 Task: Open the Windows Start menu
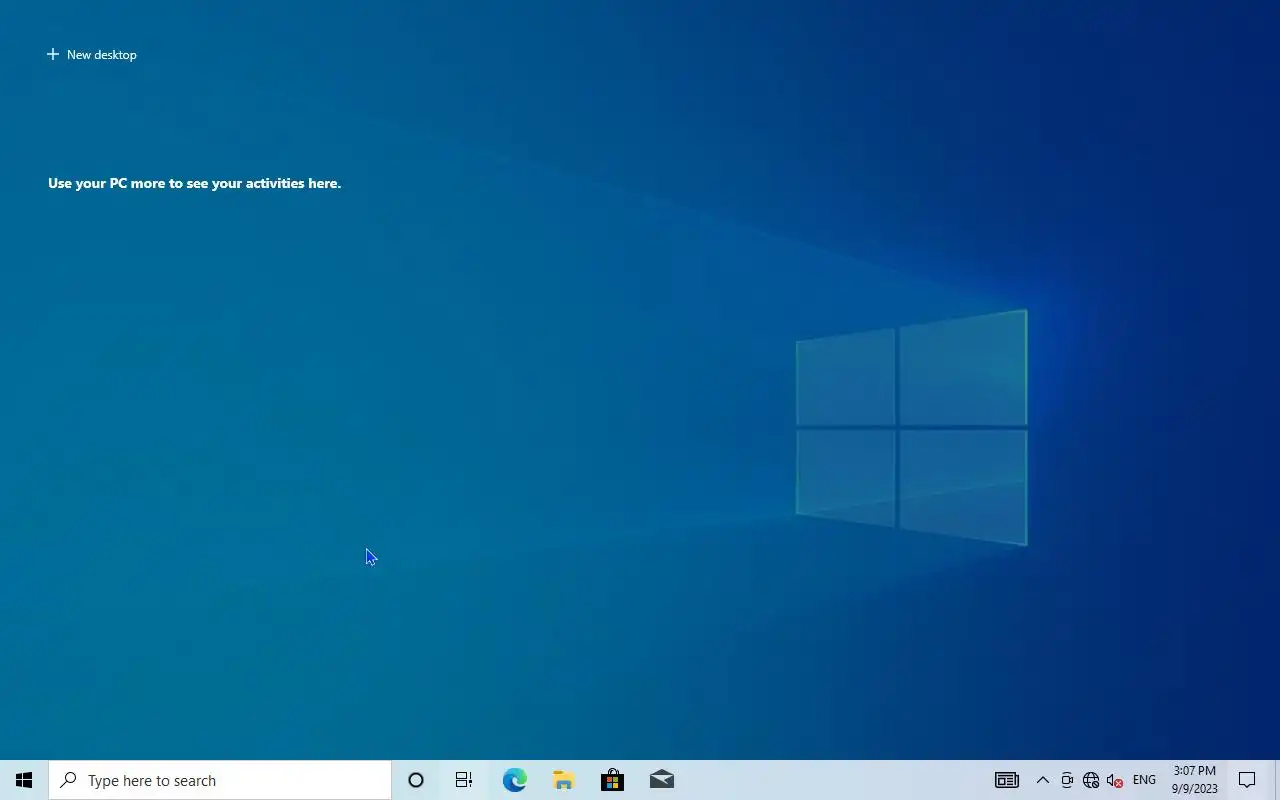coord(24,780)
